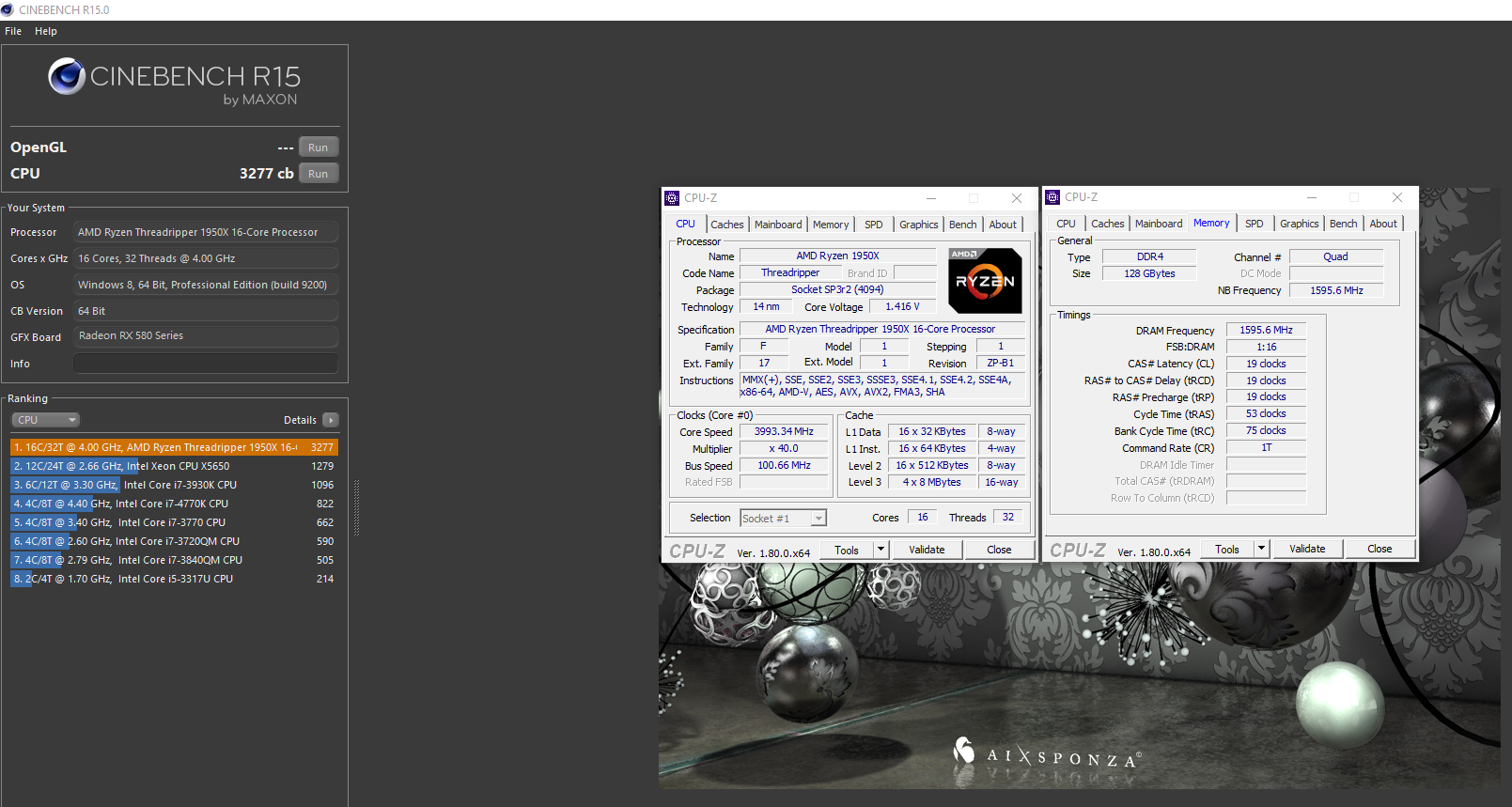Switch to Caches tab in left CPU-Z
The image size is (1512, 807).
coord(726,225)
